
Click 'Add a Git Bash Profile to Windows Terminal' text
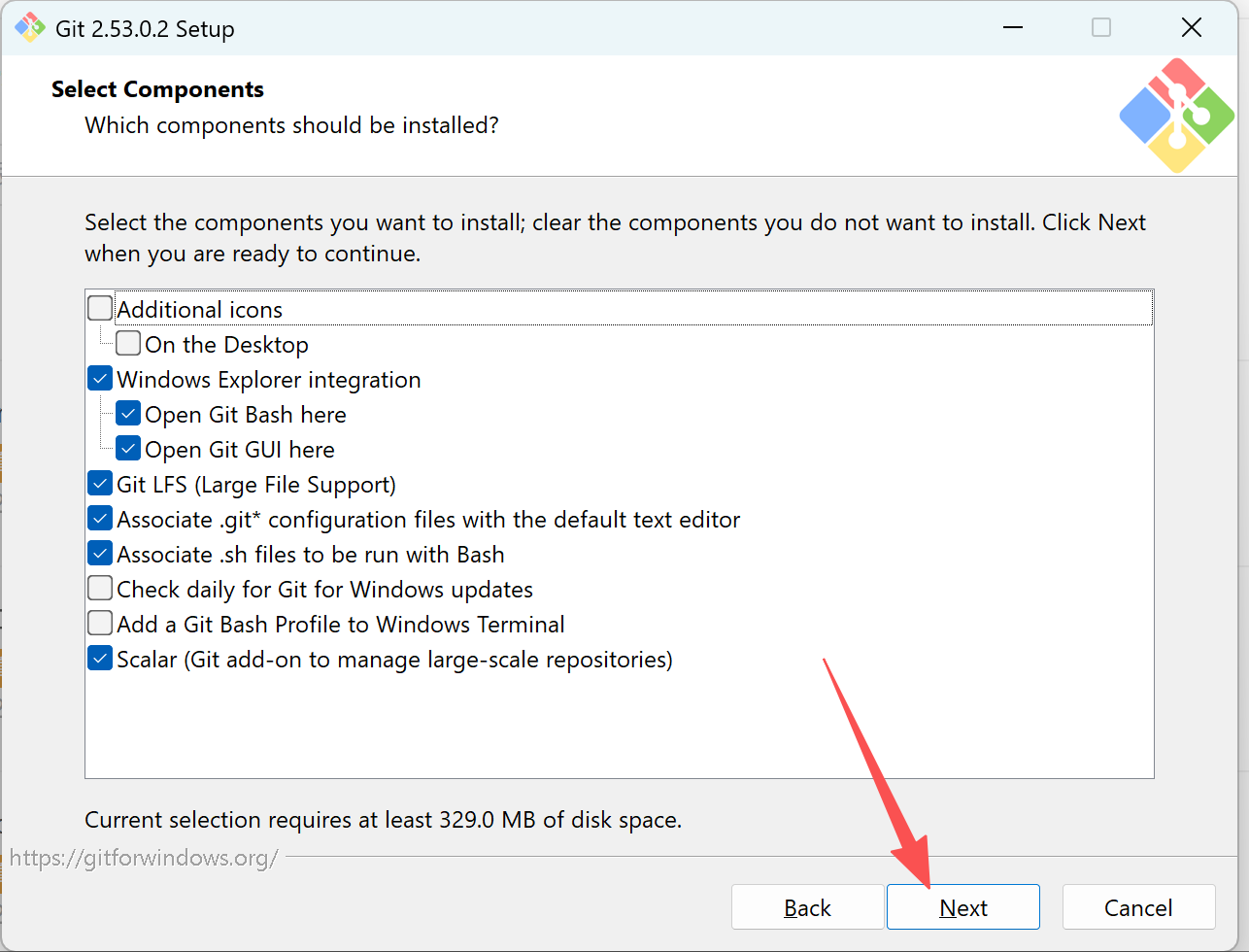[x=341, y=625]
